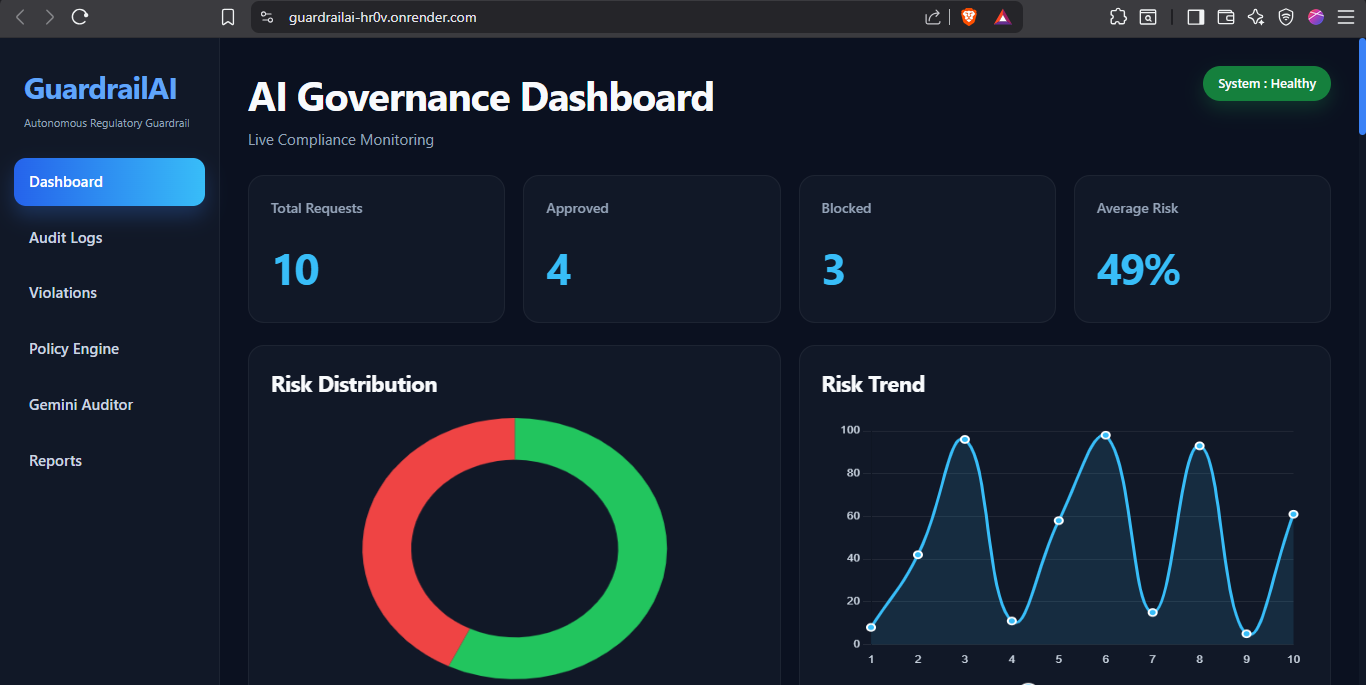
Task: Go back using the browser back arrow
Action: point(20,17)
